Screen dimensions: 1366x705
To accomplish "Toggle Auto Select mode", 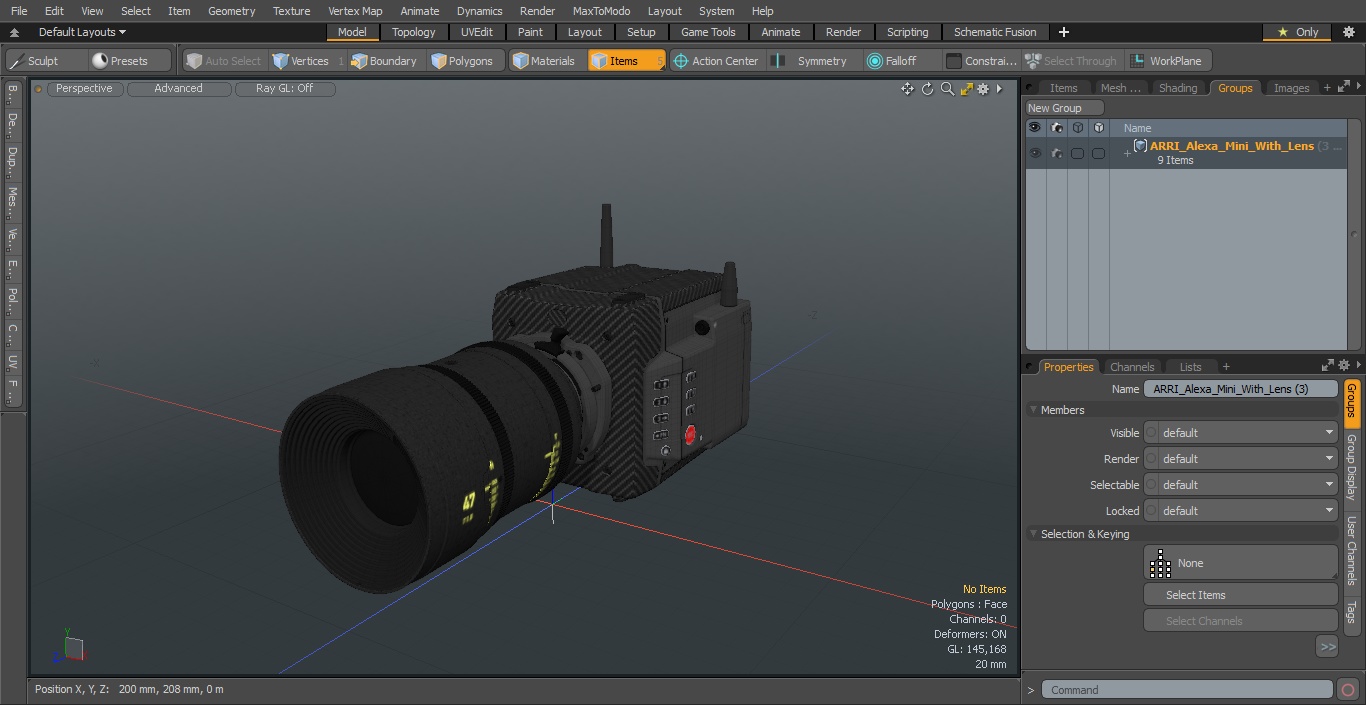I will click(224, 61).
